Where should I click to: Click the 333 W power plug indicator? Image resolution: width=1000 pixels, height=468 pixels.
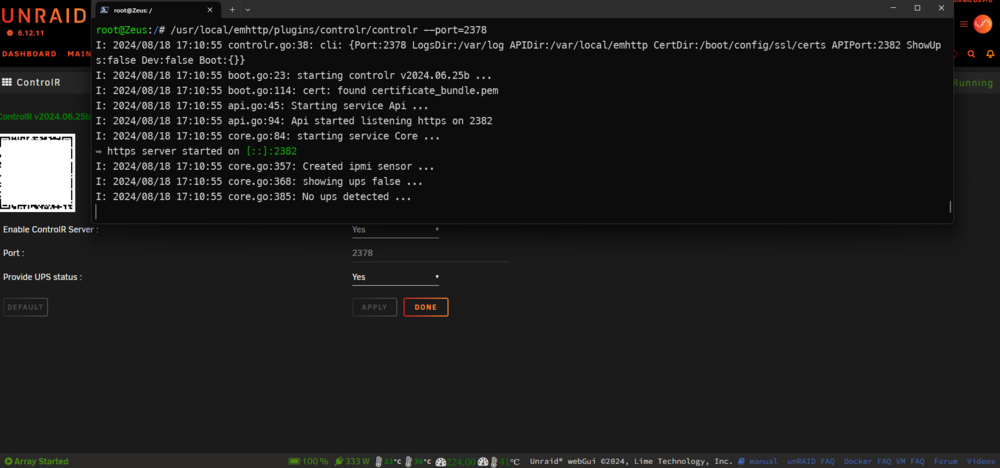[353, 461]
